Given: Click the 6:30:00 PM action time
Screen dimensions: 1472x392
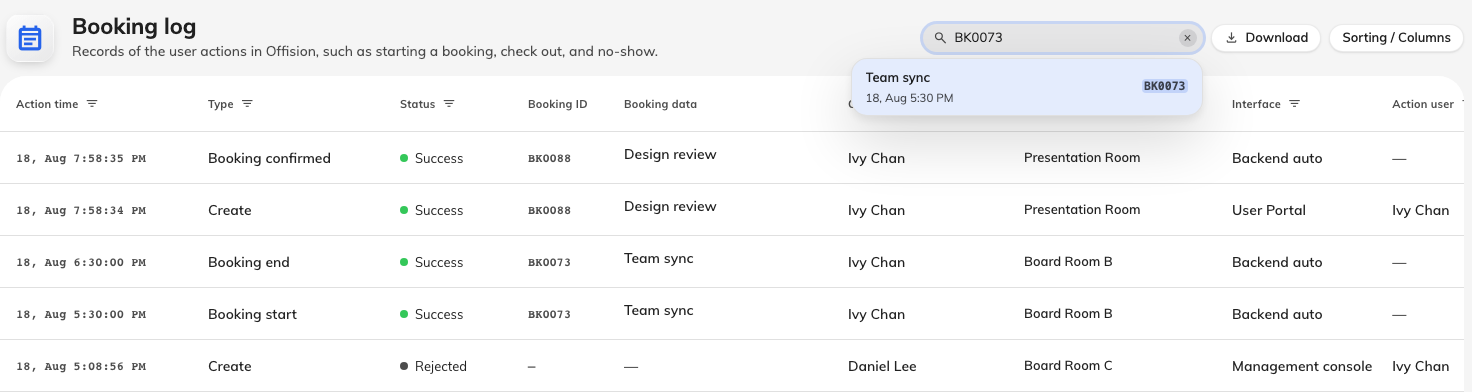Looking at the screenshot, I should coord(81,262).
